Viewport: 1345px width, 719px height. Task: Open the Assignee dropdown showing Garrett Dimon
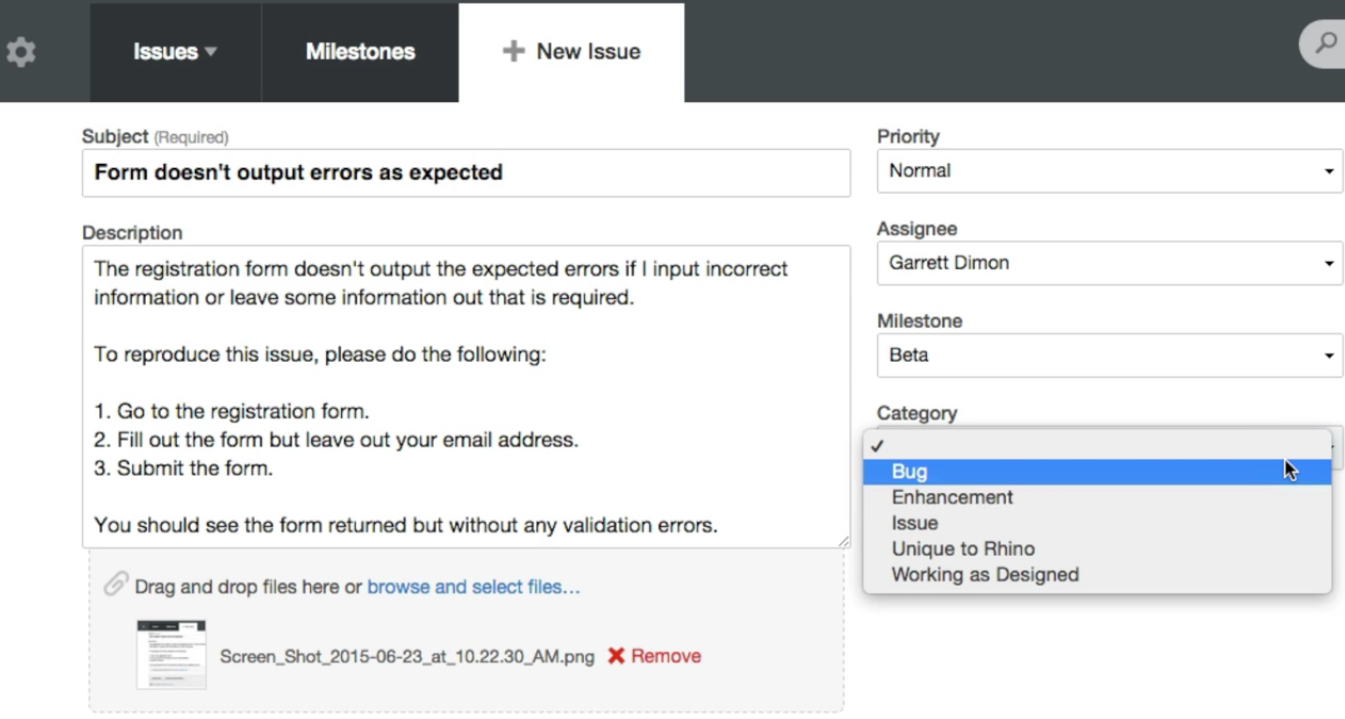(x=1109, y=263)
